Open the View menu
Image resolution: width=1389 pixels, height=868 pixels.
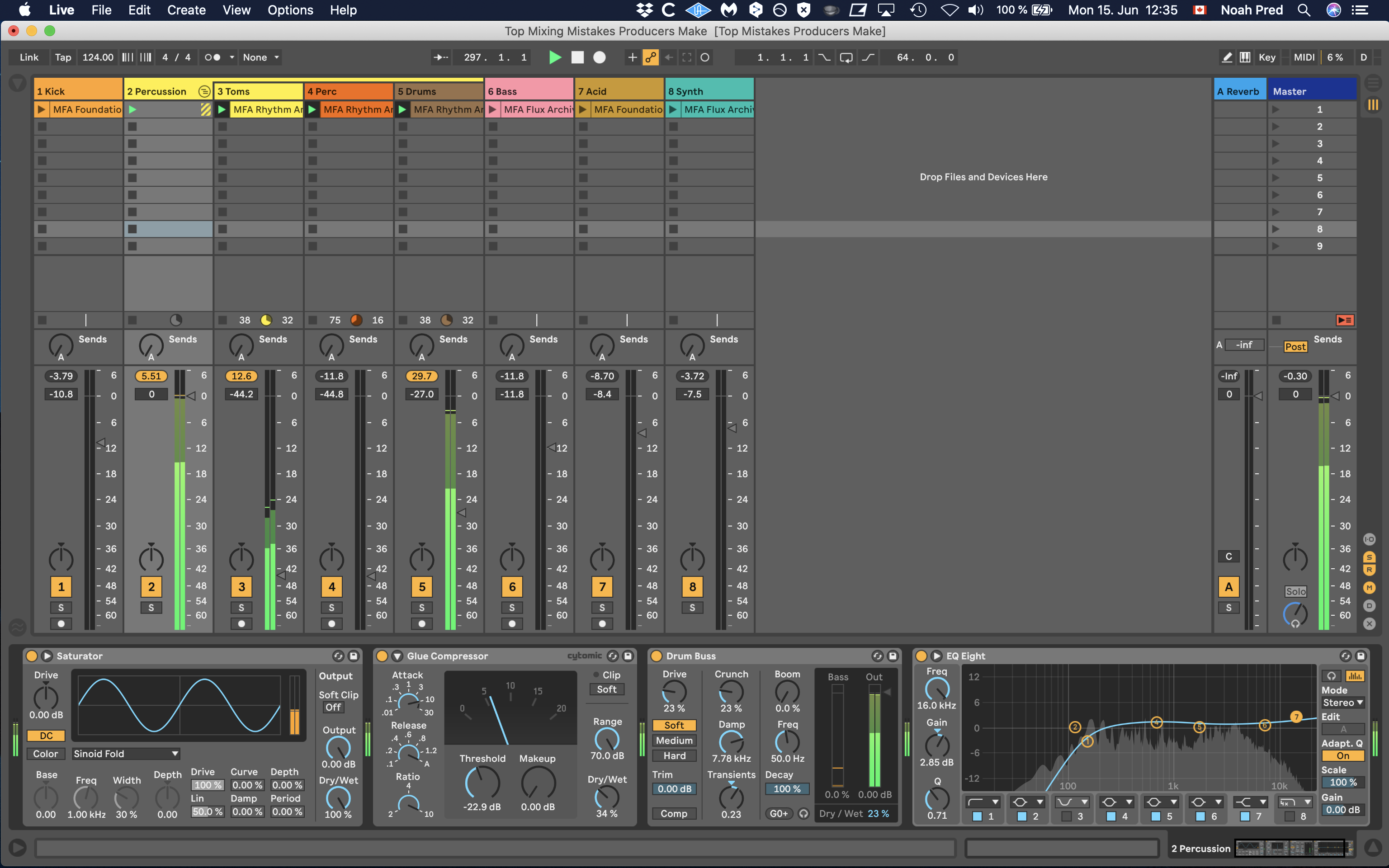[236, 10]
